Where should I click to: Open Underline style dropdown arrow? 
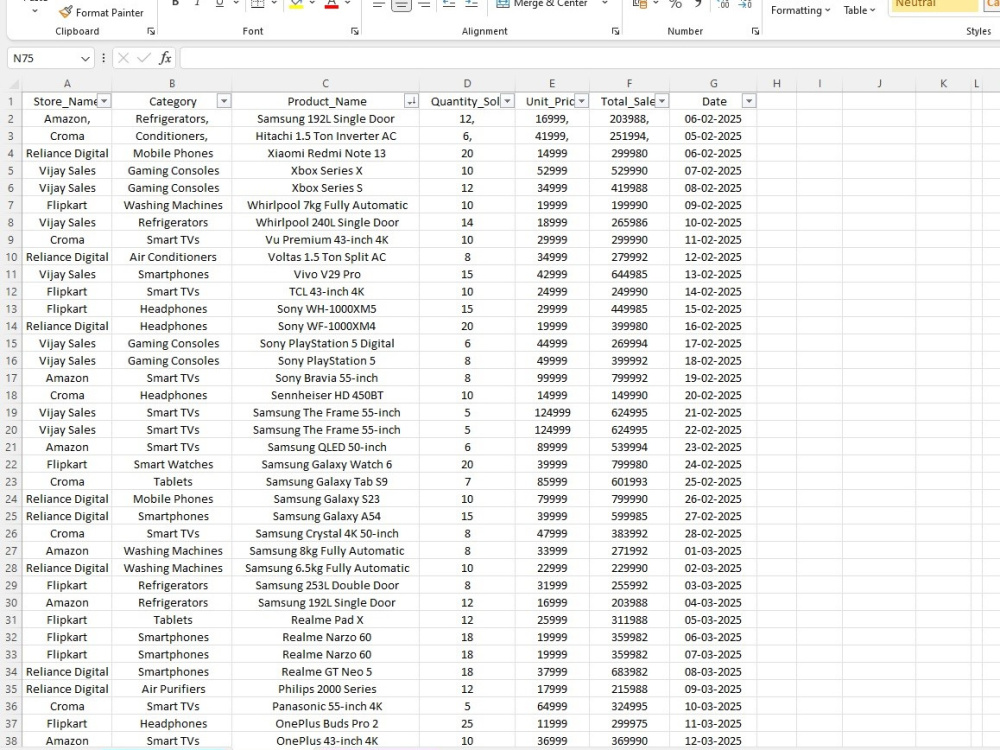pyautogui.click(x=235, y=3)
